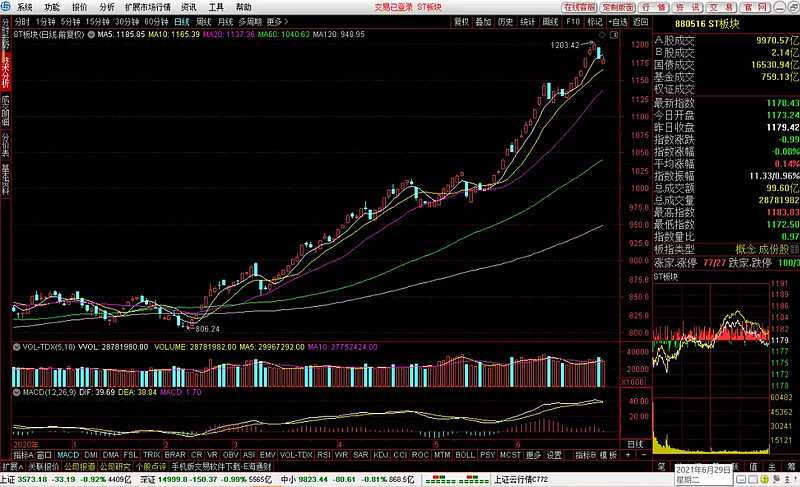Image resolution: width=800 pixels, height=487 pixels.
Task: Select the TRIX indicator
Action: (x=152, y=455)
